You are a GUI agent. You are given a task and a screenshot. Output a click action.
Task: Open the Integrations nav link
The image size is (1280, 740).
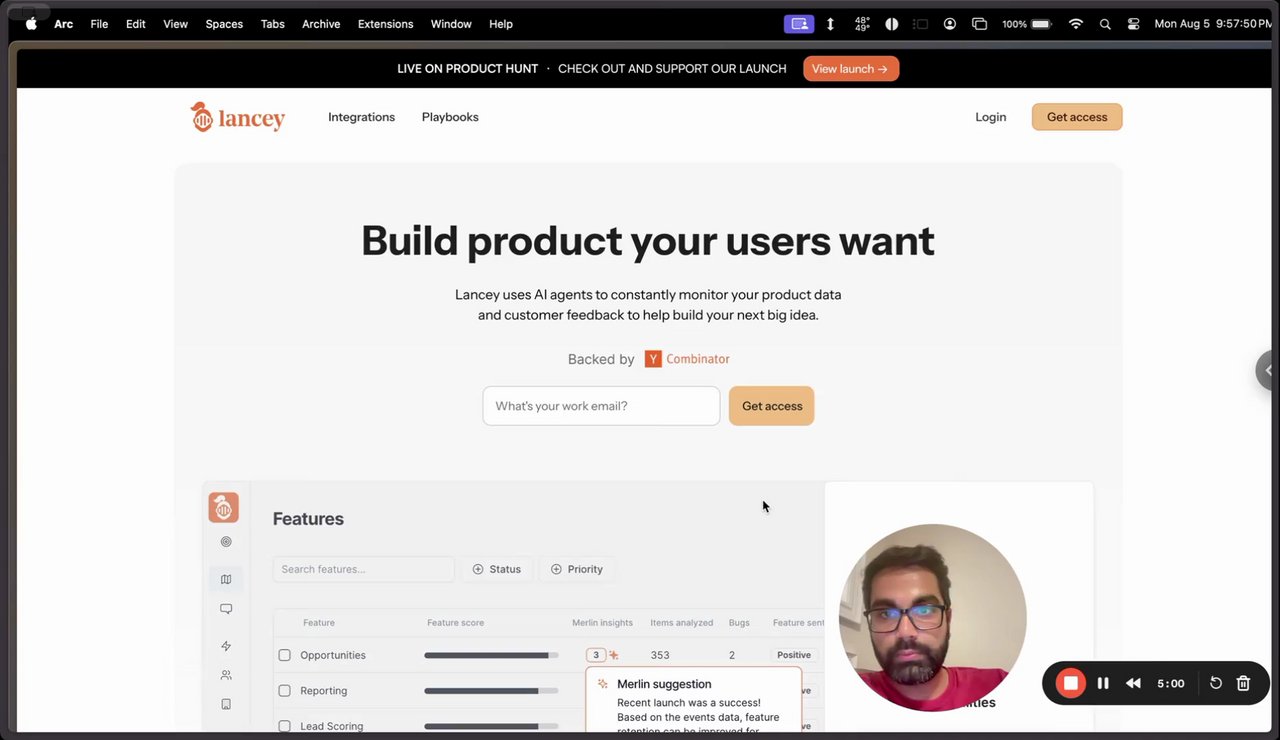tap(361, 117)
